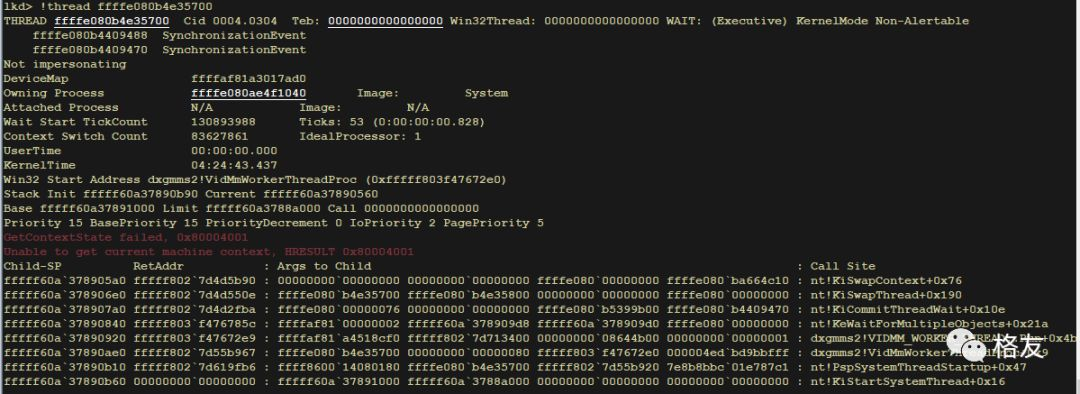The image size is (1080, 394).
Task: Click the nt!KiStartSystemThread+0x16 call site
Action: (x=907, y=382)
